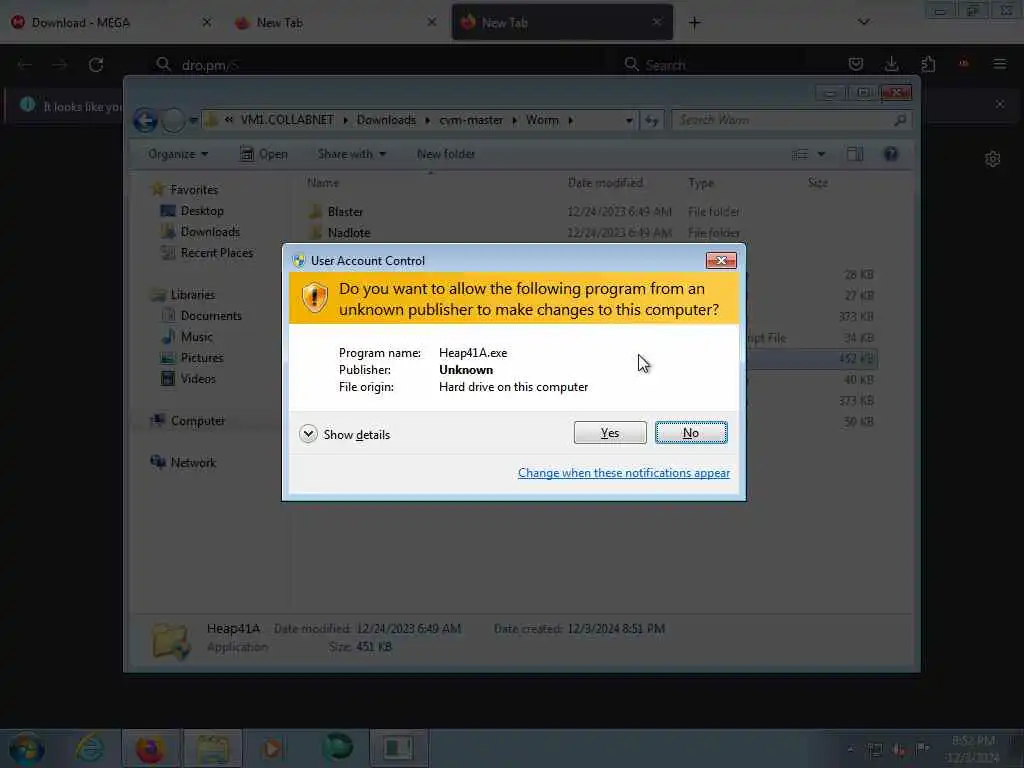Viewport: 1024px width, 768px height.
Task: Click the UAC warning shield icon
Action: [x=314, y=298]
